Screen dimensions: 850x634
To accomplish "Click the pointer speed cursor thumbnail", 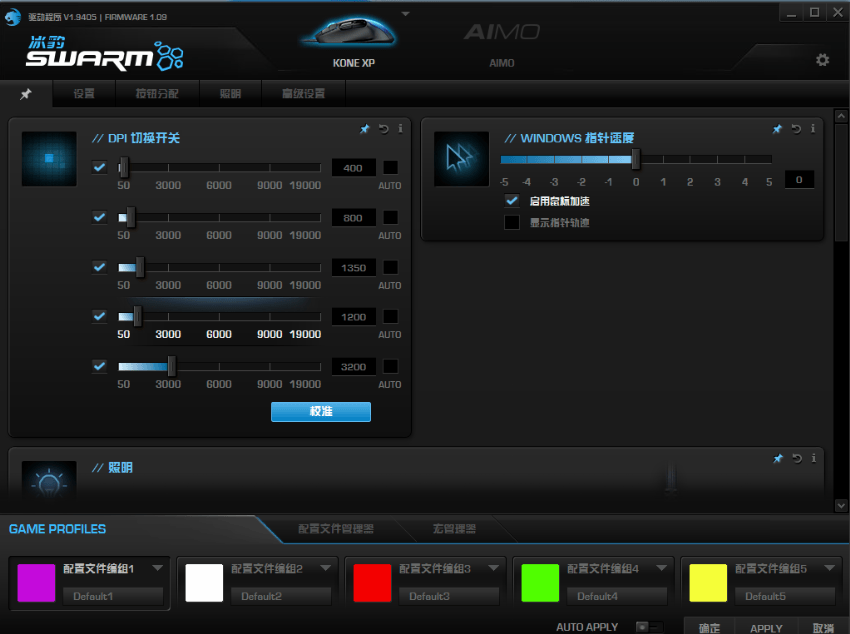I will 461,159.
